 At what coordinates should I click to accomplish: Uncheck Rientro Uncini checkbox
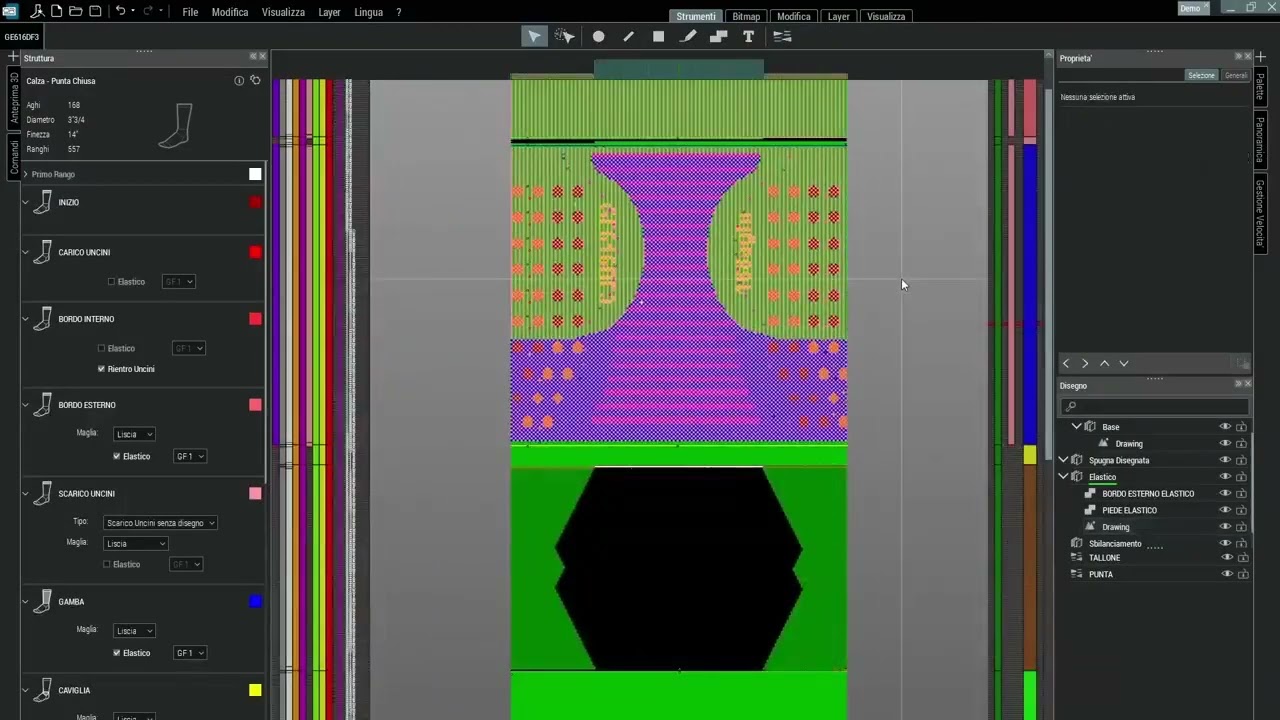pos(101,369)
